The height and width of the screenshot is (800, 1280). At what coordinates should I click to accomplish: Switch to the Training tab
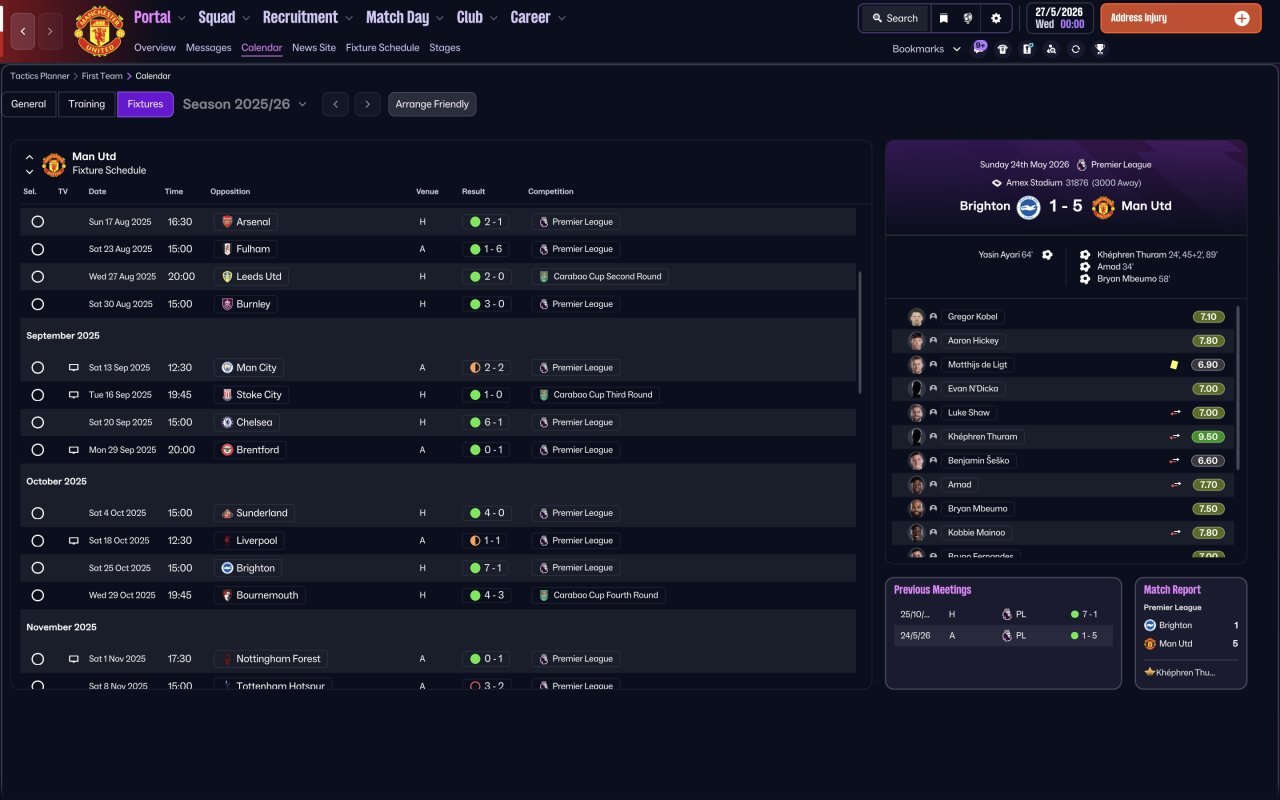(x=87, y=104)
